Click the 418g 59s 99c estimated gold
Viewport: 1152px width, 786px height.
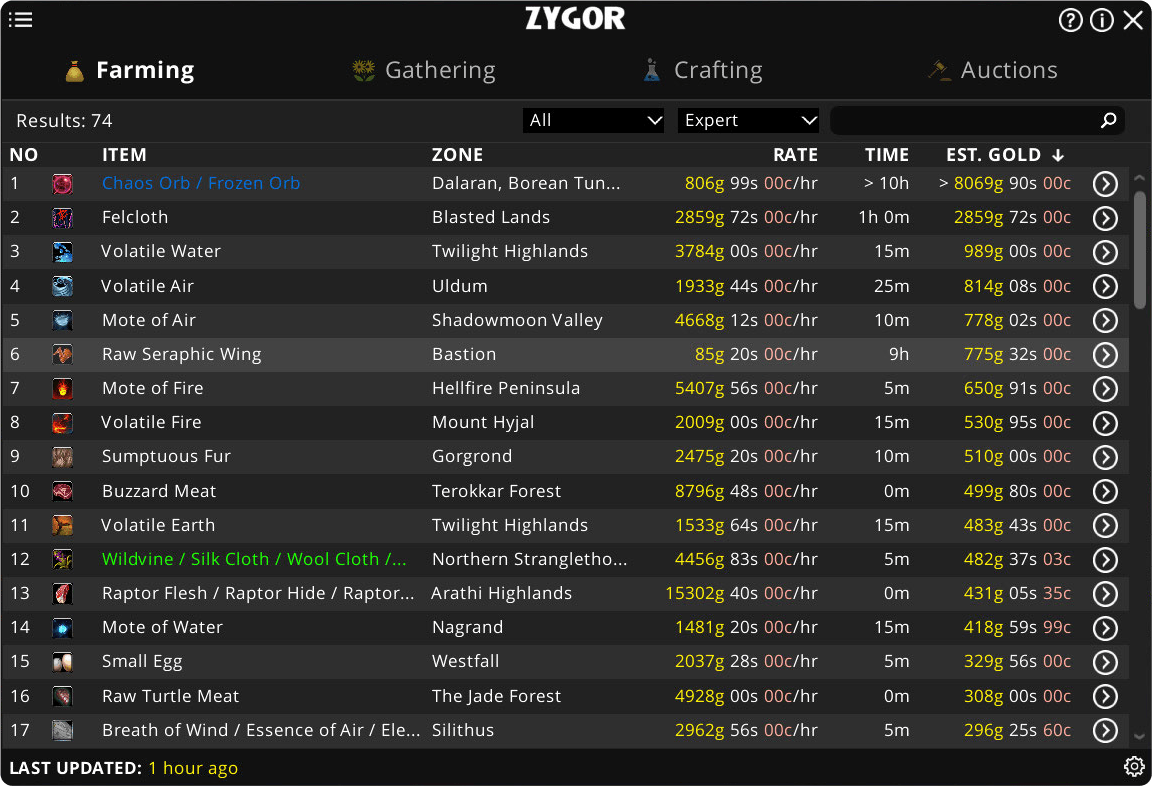(1017, 627)
